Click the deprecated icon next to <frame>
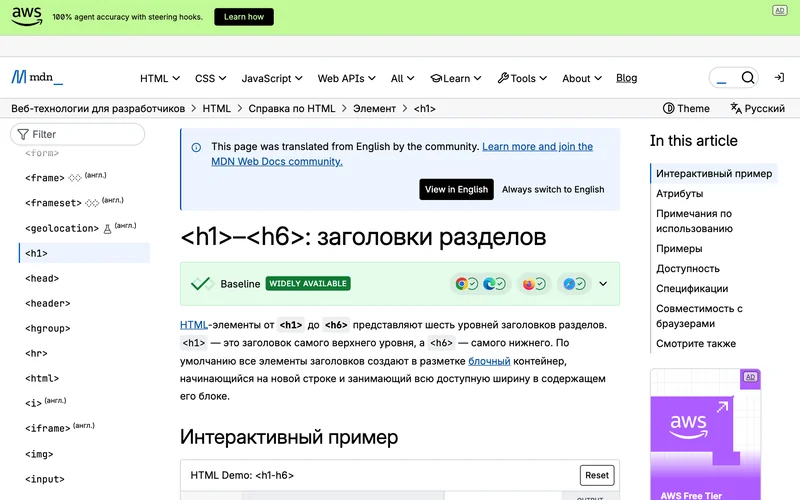 click(75, 178)
